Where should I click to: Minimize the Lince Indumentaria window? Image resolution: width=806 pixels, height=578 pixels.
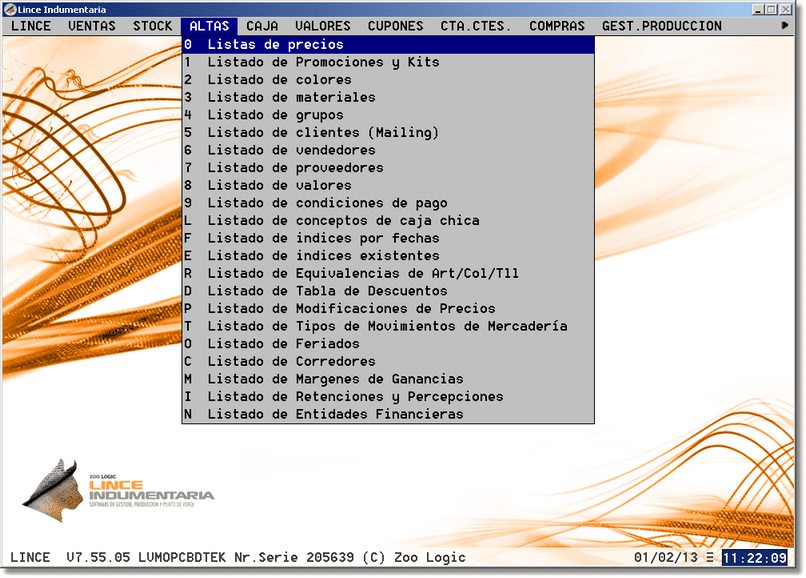click(758, 9)
